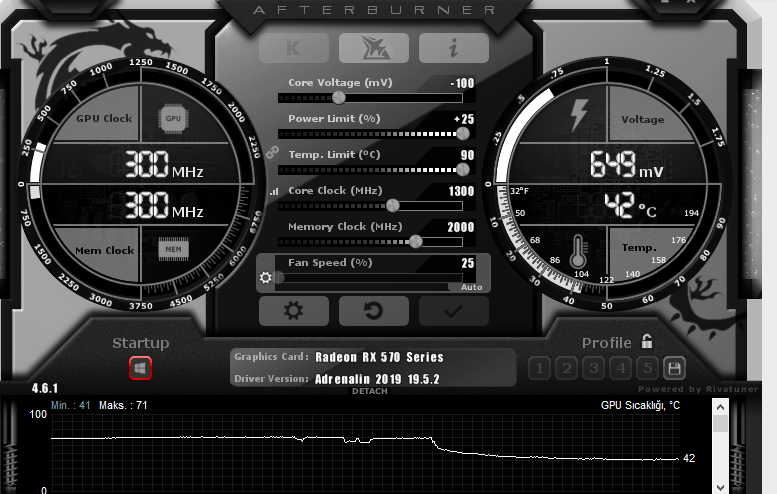Image resolution: width=777 pixels, height=494 pixels.
Task: Click the Min. : 41 graph value
Action: (71, 405)
